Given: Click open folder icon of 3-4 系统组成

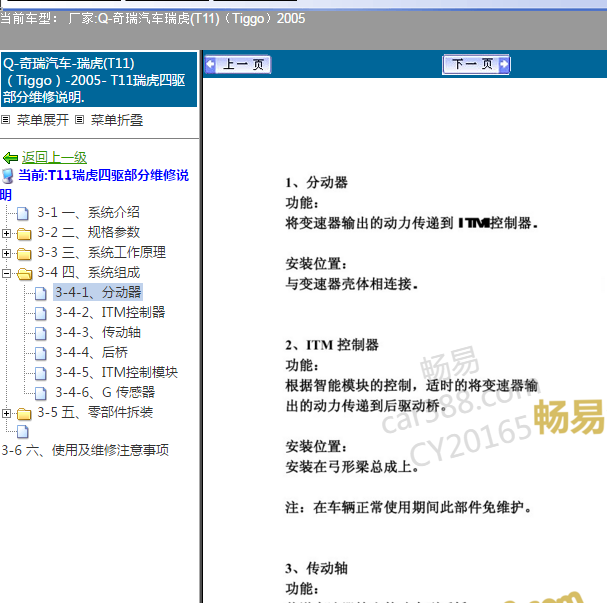Looking at the screenshot, I should pyautogui.click(x=24, y=274).
